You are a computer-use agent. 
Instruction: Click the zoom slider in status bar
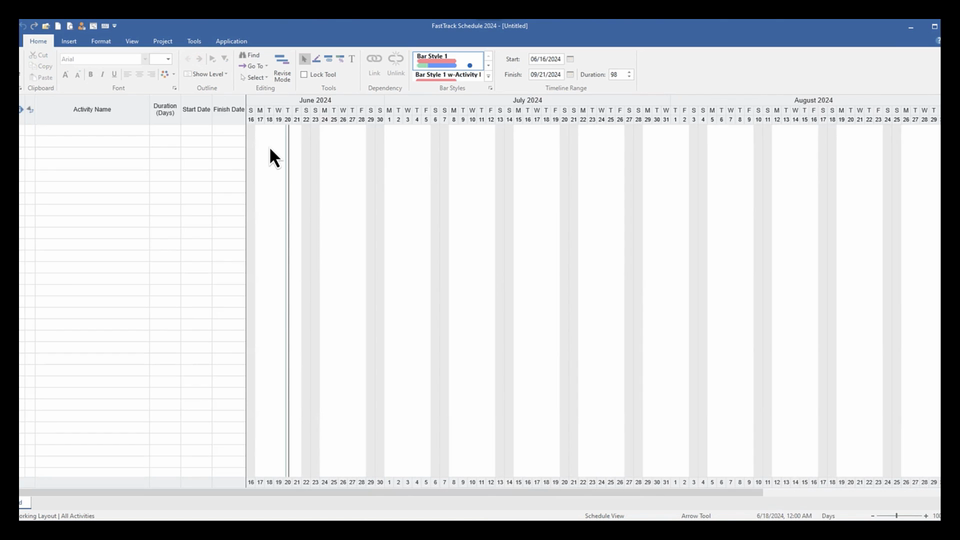pos(896,516)
